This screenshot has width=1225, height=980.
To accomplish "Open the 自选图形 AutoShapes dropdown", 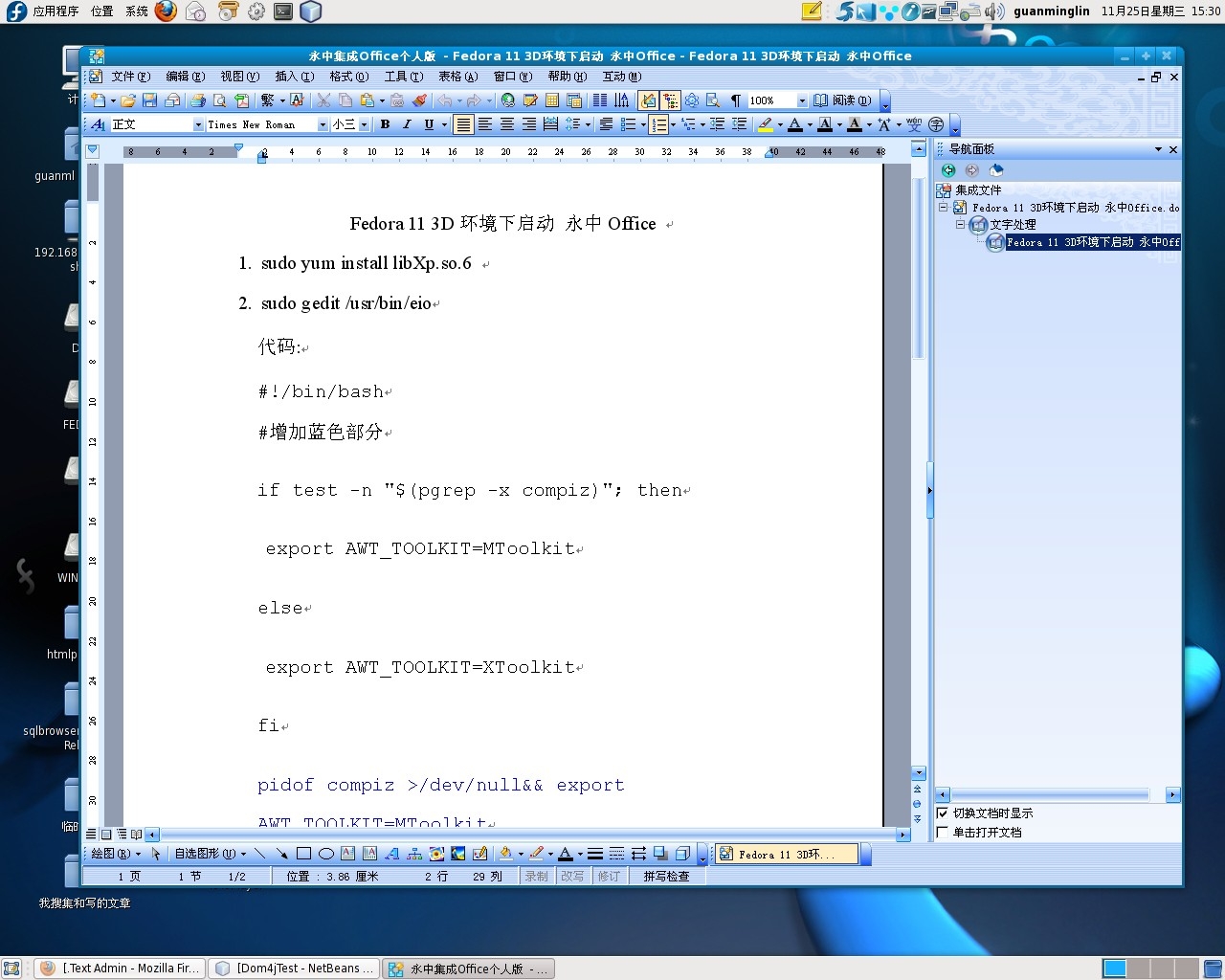I will coord(210,854).
